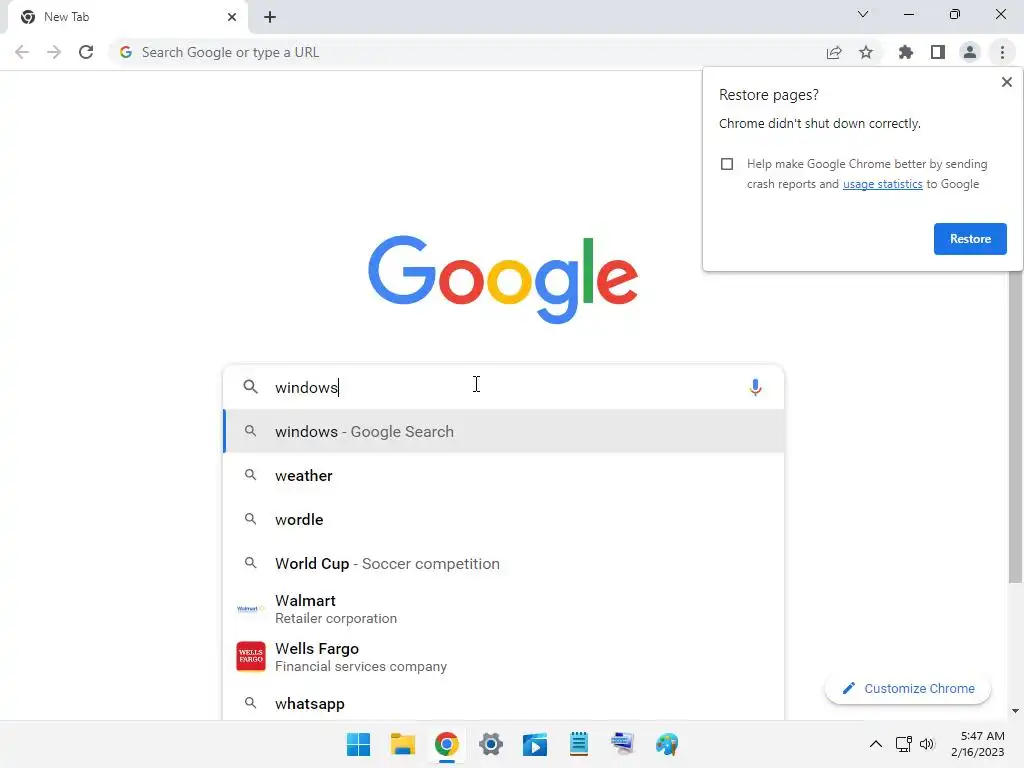
Task: Pick the 'weather' suggestion
Action: pyautogui.click(x=503, y=475)
